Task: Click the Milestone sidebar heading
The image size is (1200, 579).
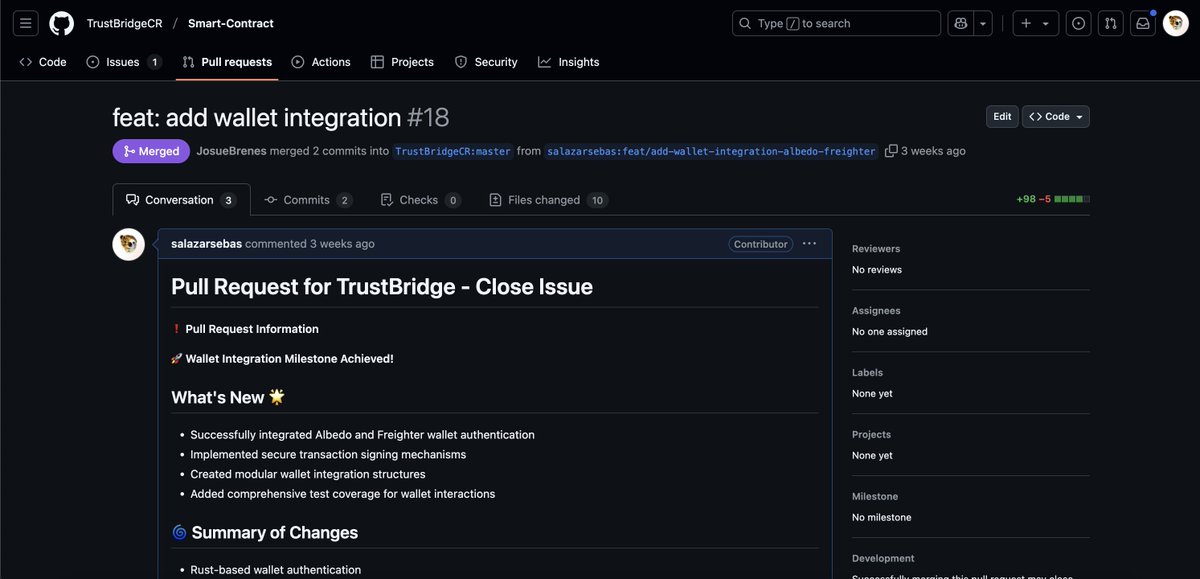Action: (875, 497)
